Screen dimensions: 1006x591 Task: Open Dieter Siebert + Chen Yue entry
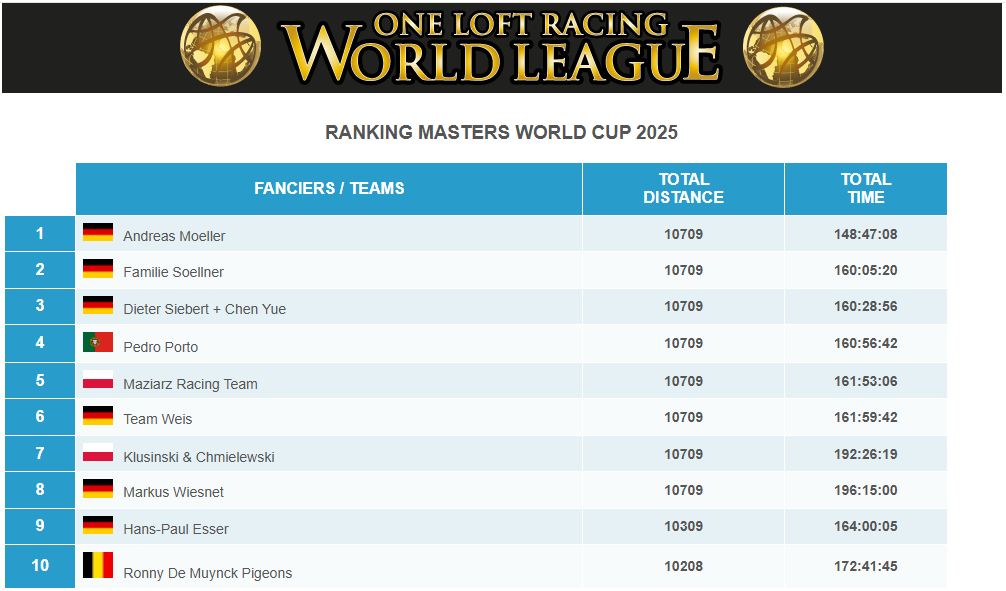204,309
